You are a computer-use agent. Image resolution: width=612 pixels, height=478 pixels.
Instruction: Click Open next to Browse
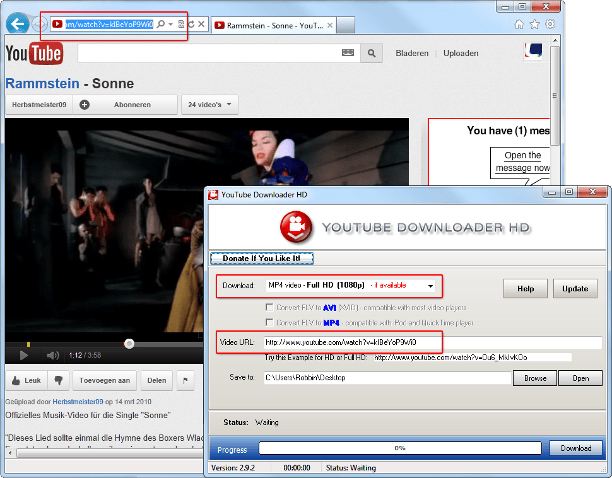[580, 378]
